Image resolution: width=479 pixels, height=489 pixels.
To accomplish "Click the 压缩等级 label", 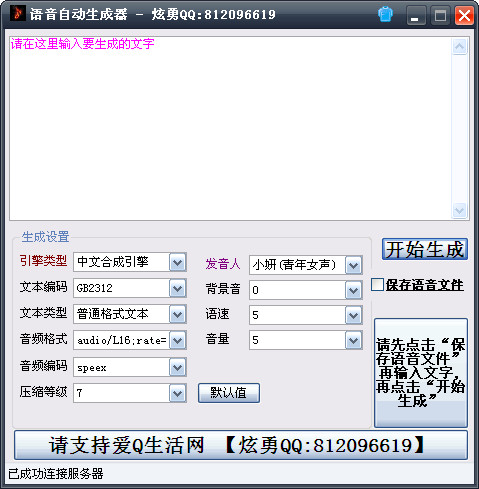I will pos(43,392).
